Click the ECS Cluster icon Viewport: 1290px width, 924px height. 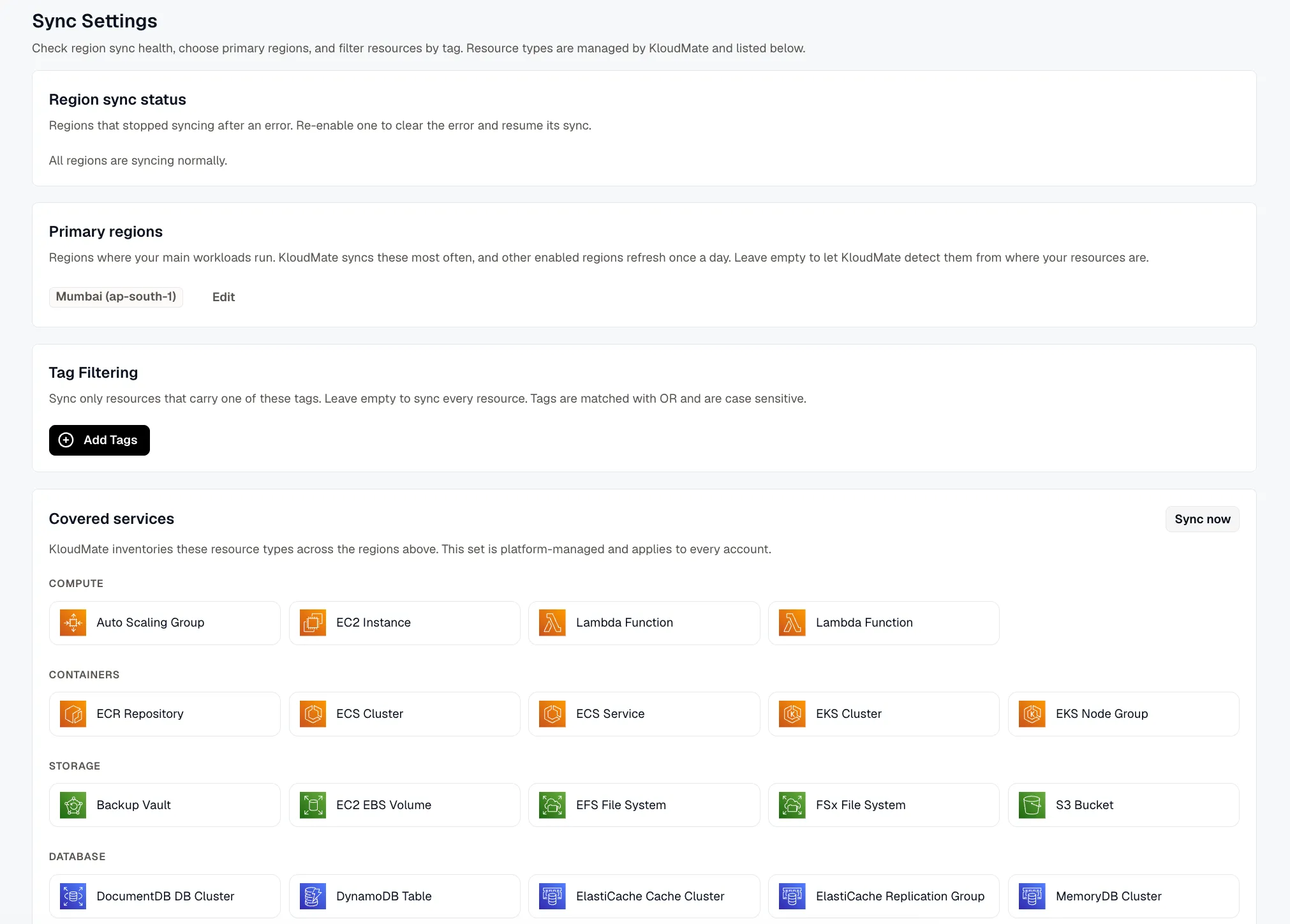[313, 714]
